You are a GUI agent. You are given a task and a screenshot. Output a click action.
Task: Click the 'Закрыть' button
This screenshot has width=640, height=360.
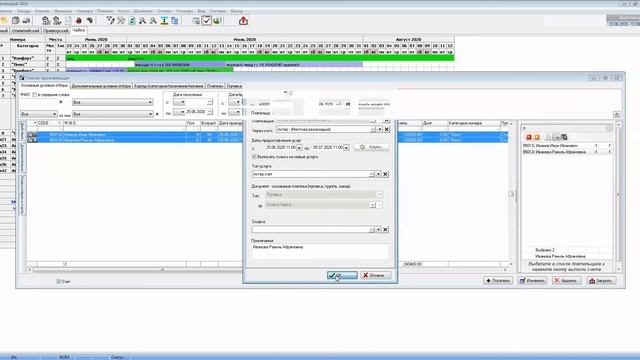click(601, 281)
